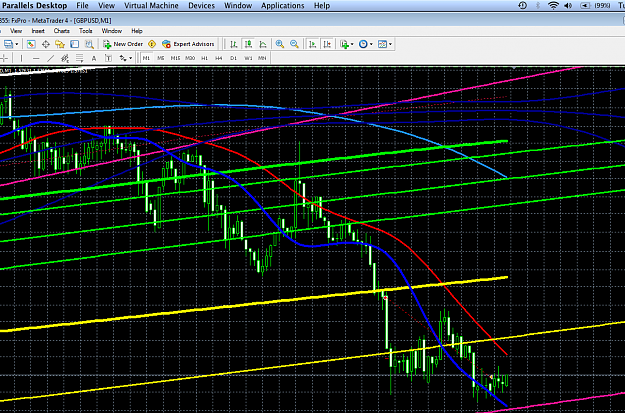Select the MN timeframe button

point(262,58)
